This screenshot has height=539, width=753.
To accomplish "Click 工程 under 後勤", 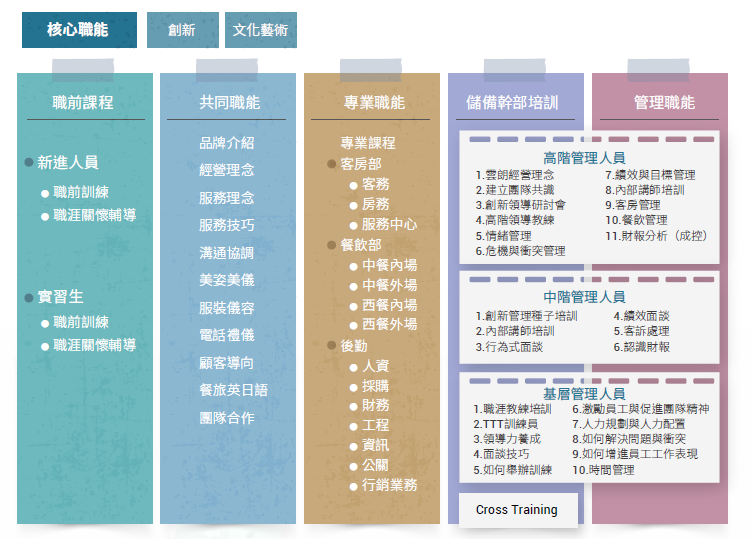I will (376, 425).
